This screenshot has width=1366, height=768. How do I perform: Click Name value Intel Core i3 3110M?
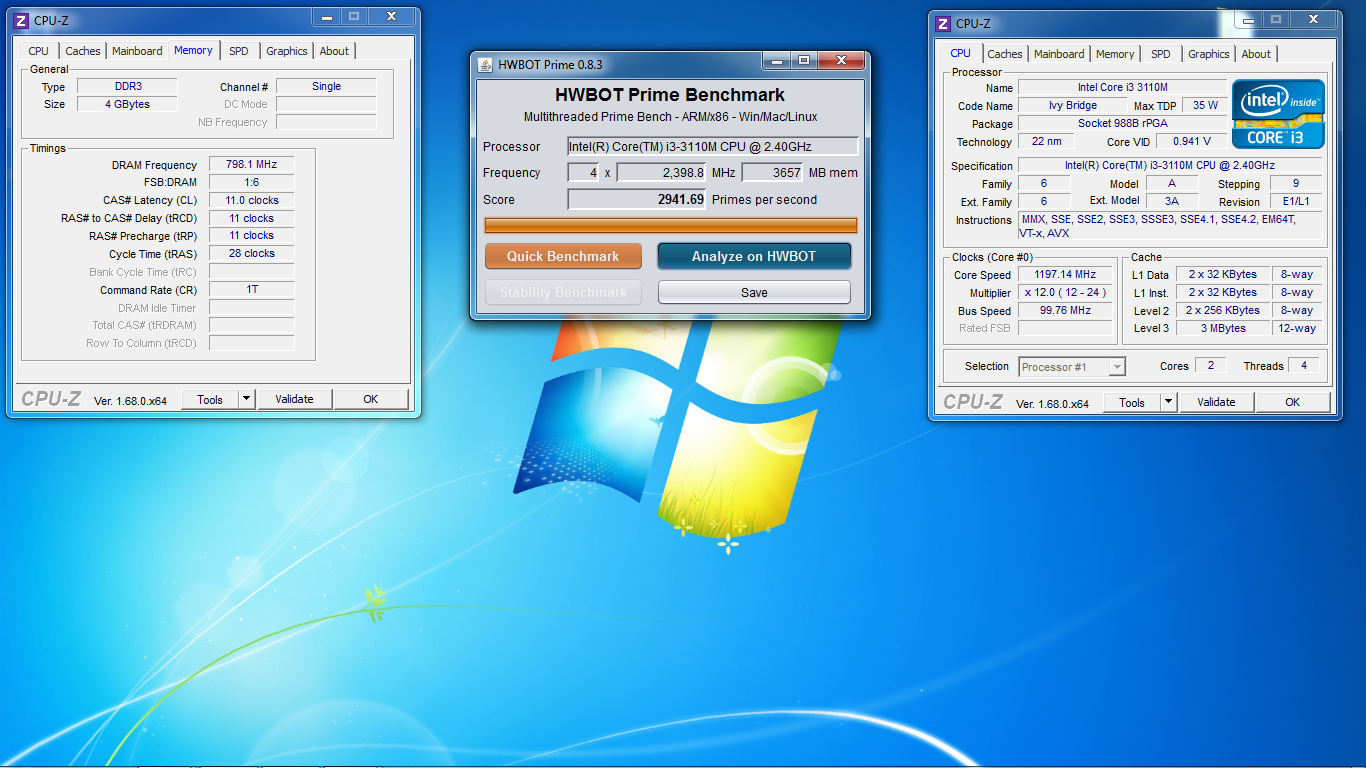click(1123, 87)
